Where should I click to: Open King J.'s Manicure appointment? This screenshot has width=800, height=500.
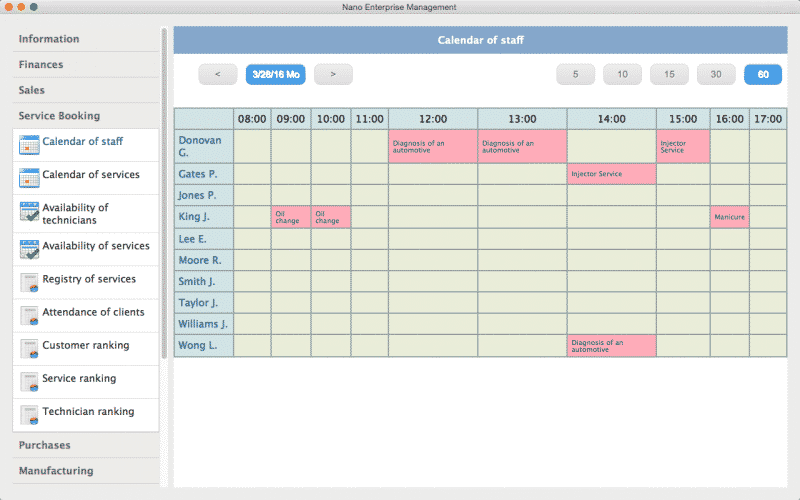pyautogui.click(x=729, y=217)
